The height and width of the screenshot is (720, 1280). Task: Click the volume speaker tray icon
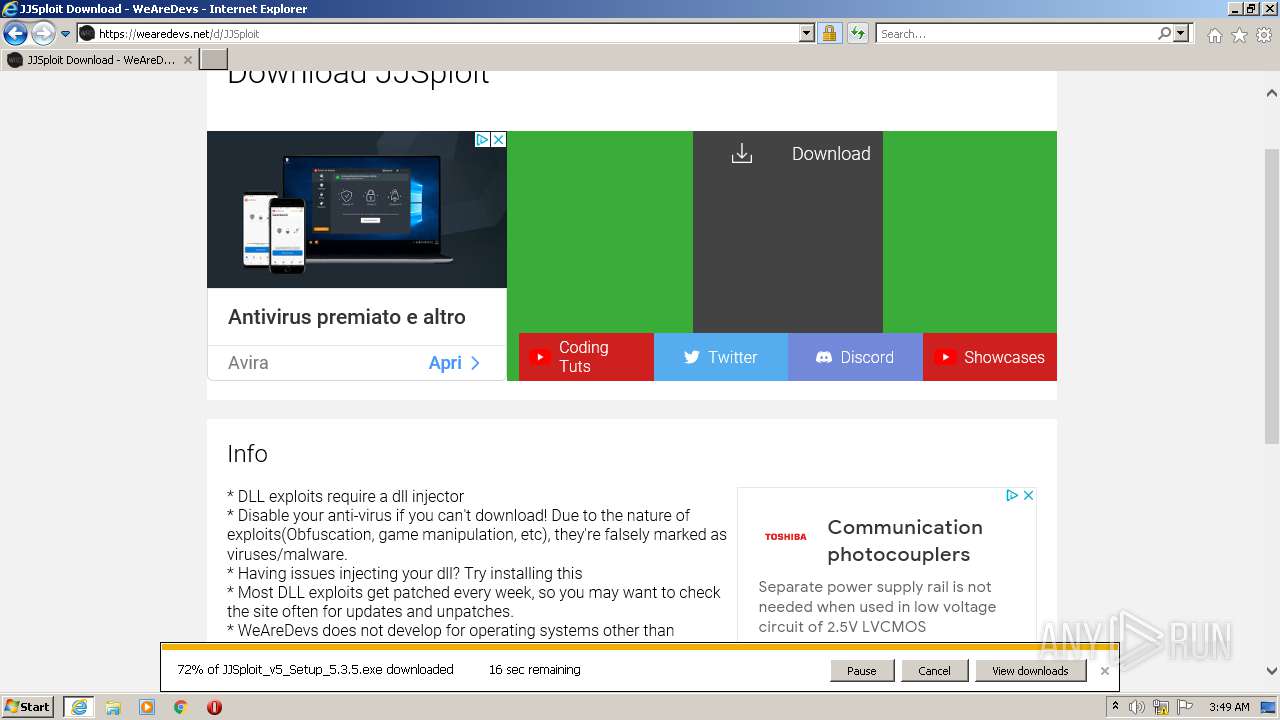coord(1137,707)
